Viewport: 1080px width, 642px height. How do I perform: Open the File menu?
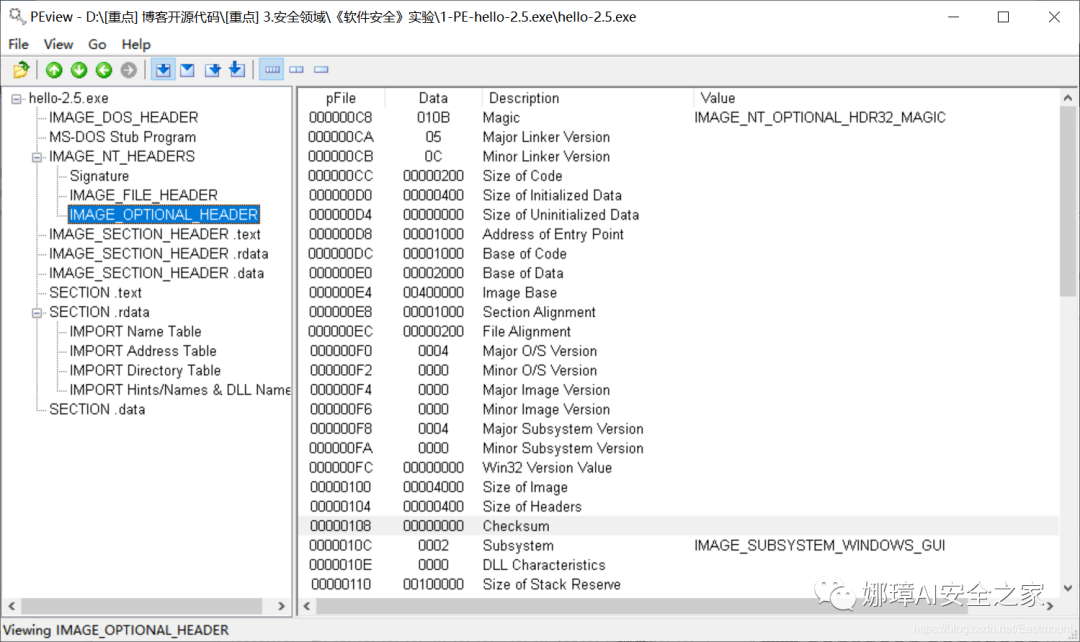[19, 44]
